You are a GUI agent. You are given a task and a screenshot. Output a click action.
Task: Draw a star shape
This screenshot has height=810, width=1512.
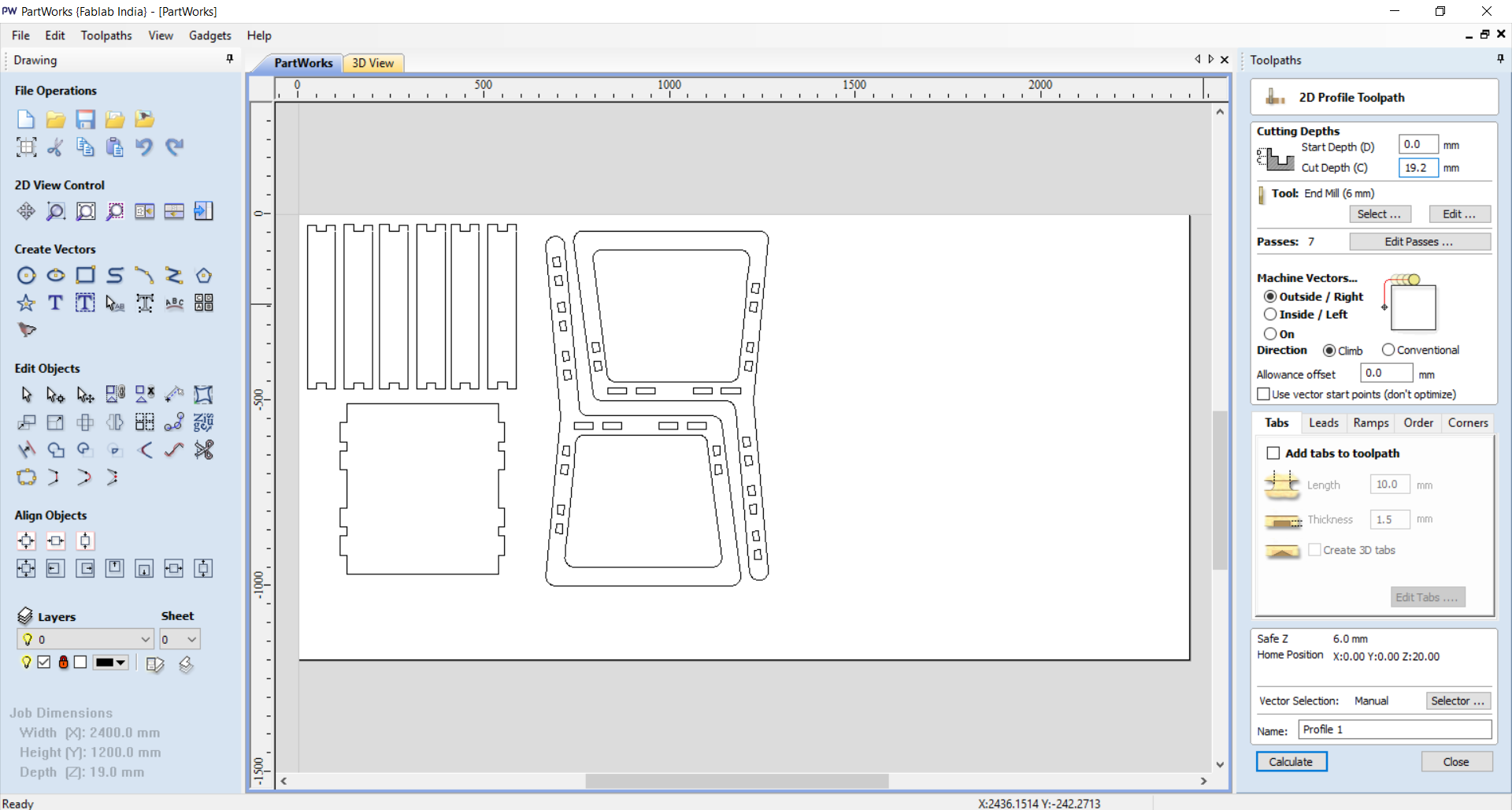[26, 303]
